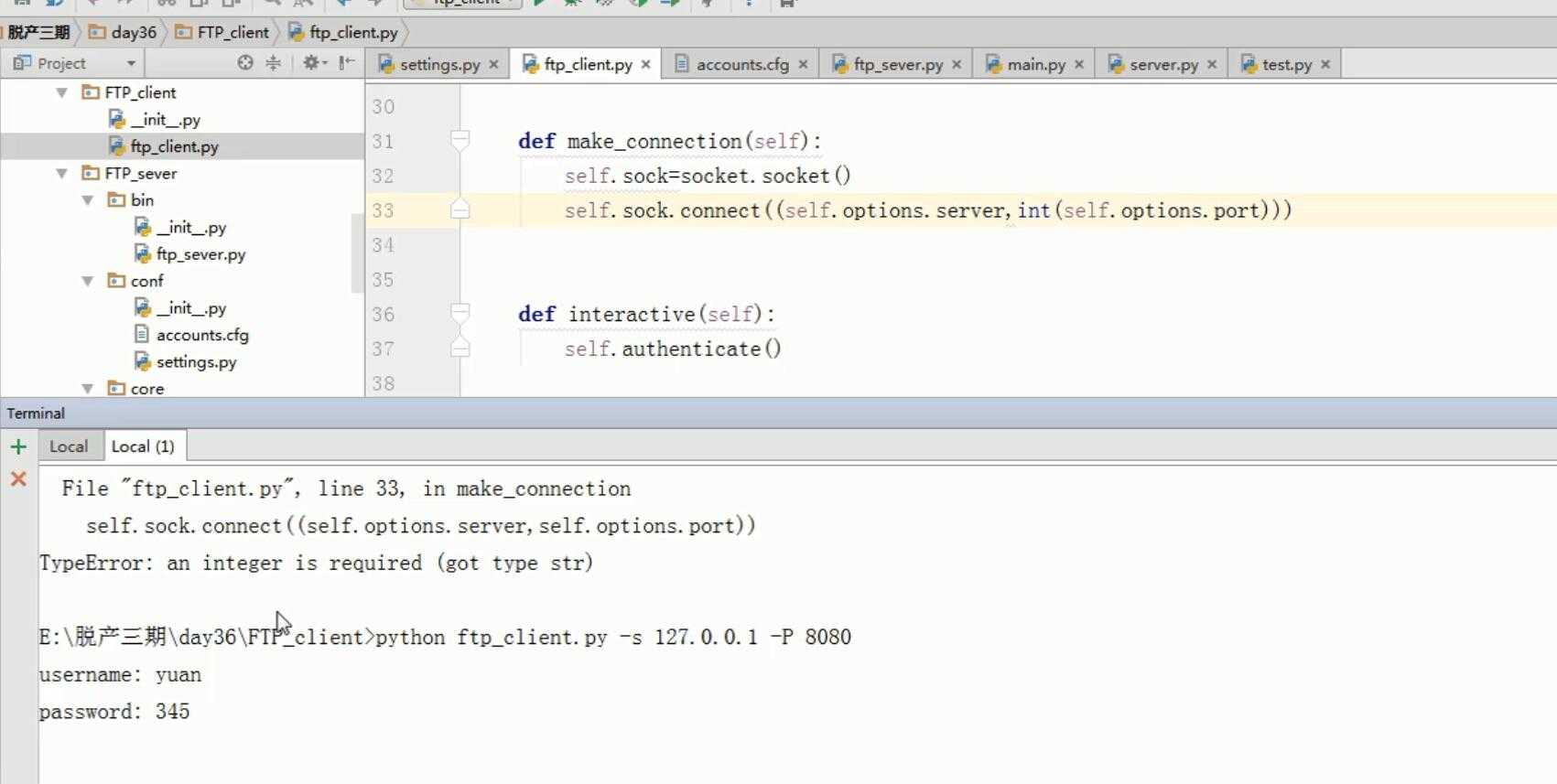Select ftp_sever.py in the project tree
1557x784 pixels.
click(x=200, y=254)
